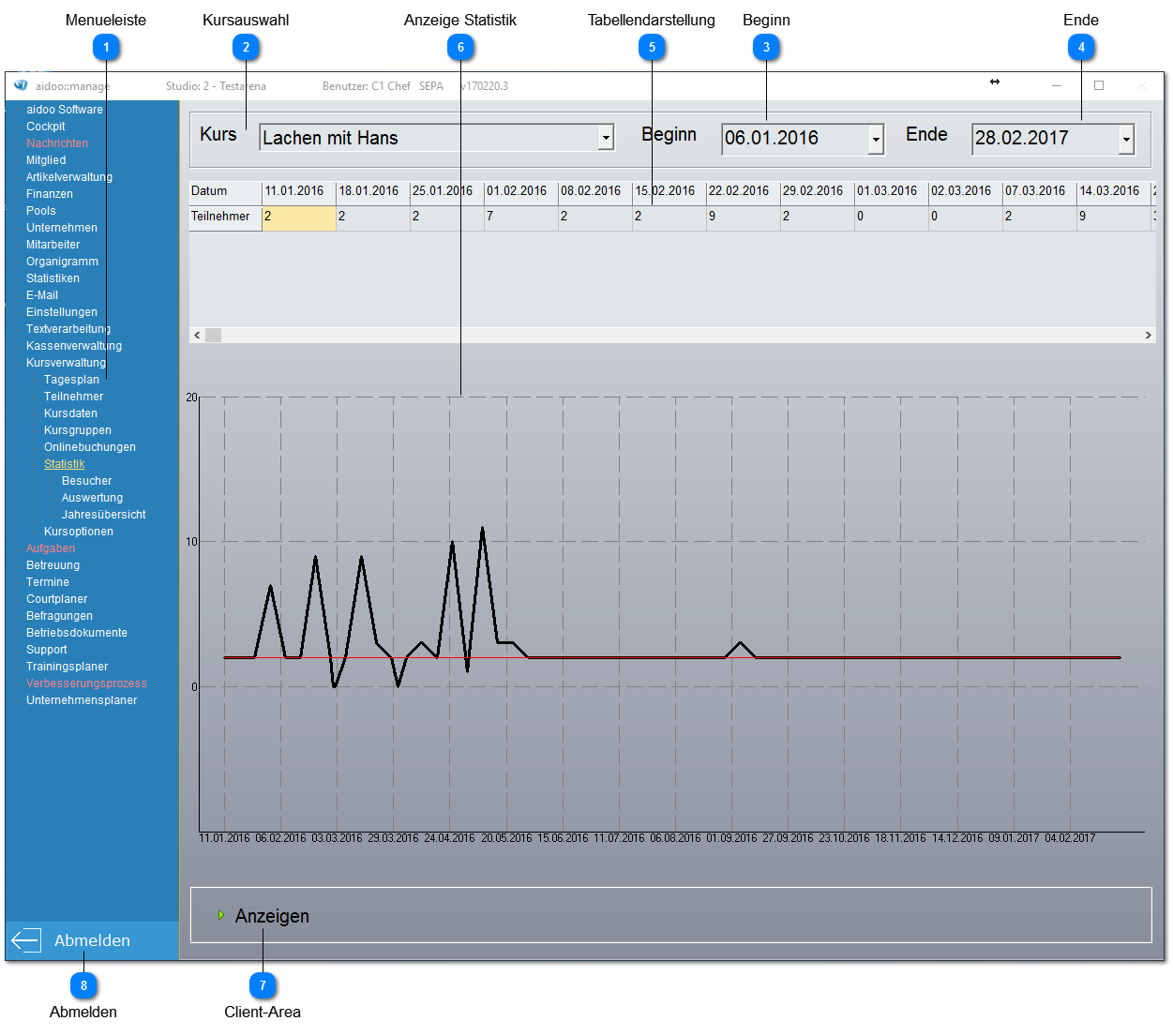Screen dimensions: 1173x1036
Task: Click the Abmelden arrow icon
Action: pyautogui.click(x=26, y=940)
